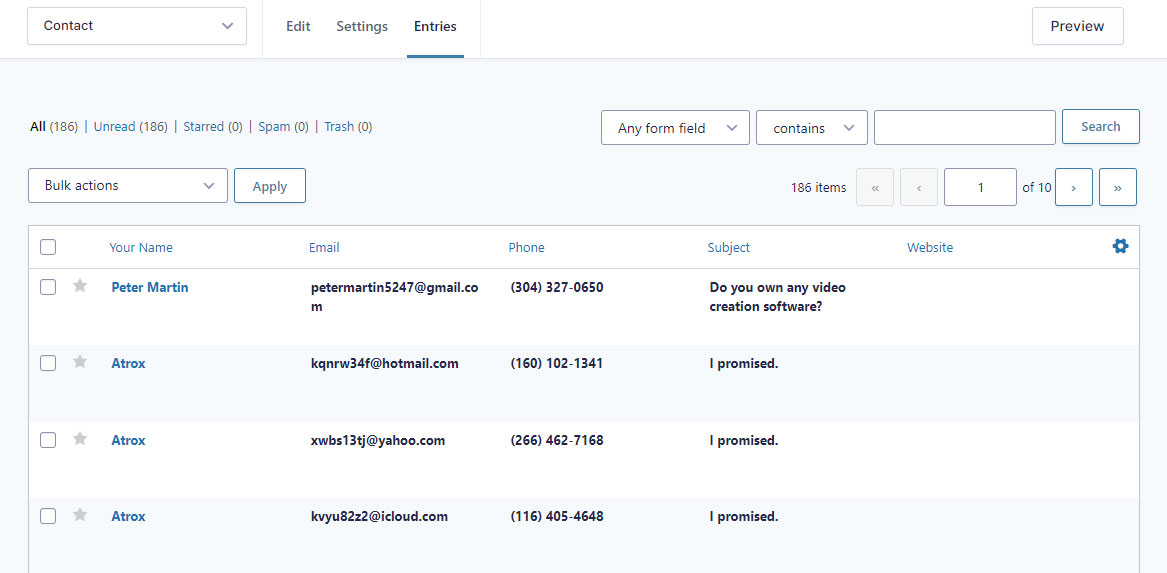1167x573 pixels.
Task: Open the Contact form selector dropdown
Action: pyautogui.click(x=137, y=26)
